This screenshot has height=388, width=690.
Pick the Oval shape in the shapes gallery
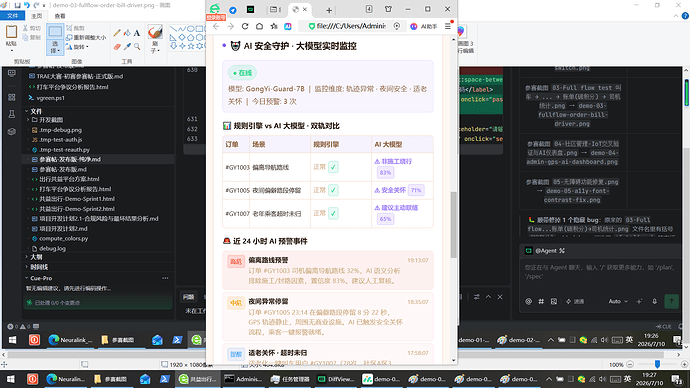[191, 29]
